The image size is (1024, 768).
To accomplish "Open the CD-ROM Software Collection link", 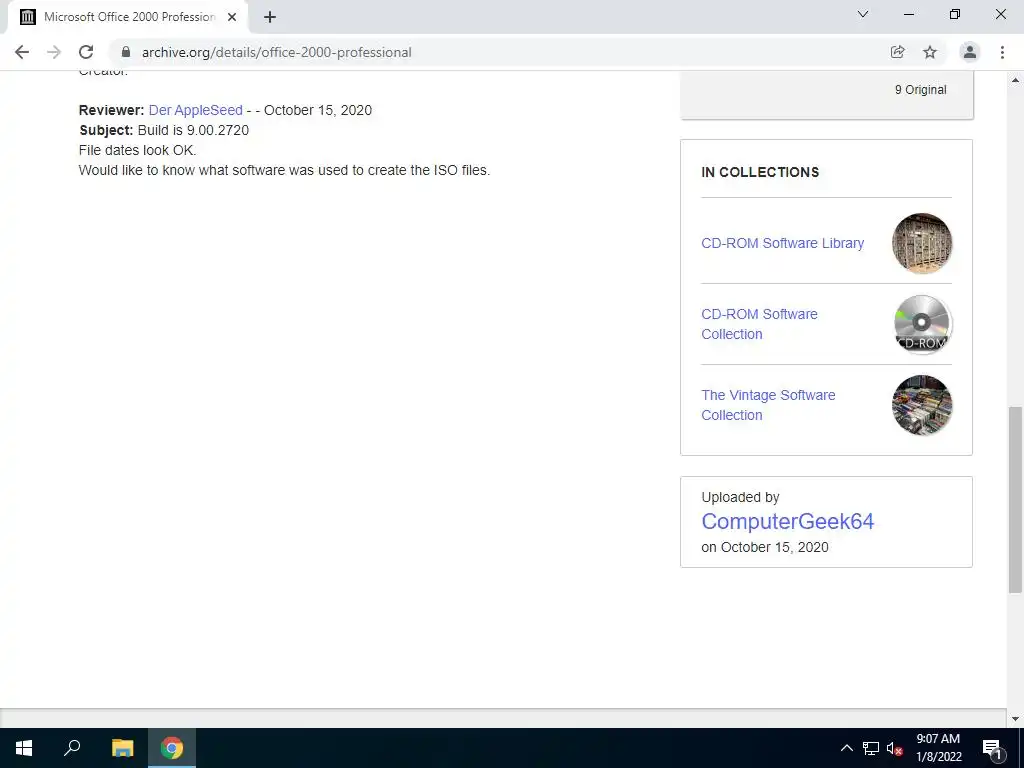I will 760,324.
